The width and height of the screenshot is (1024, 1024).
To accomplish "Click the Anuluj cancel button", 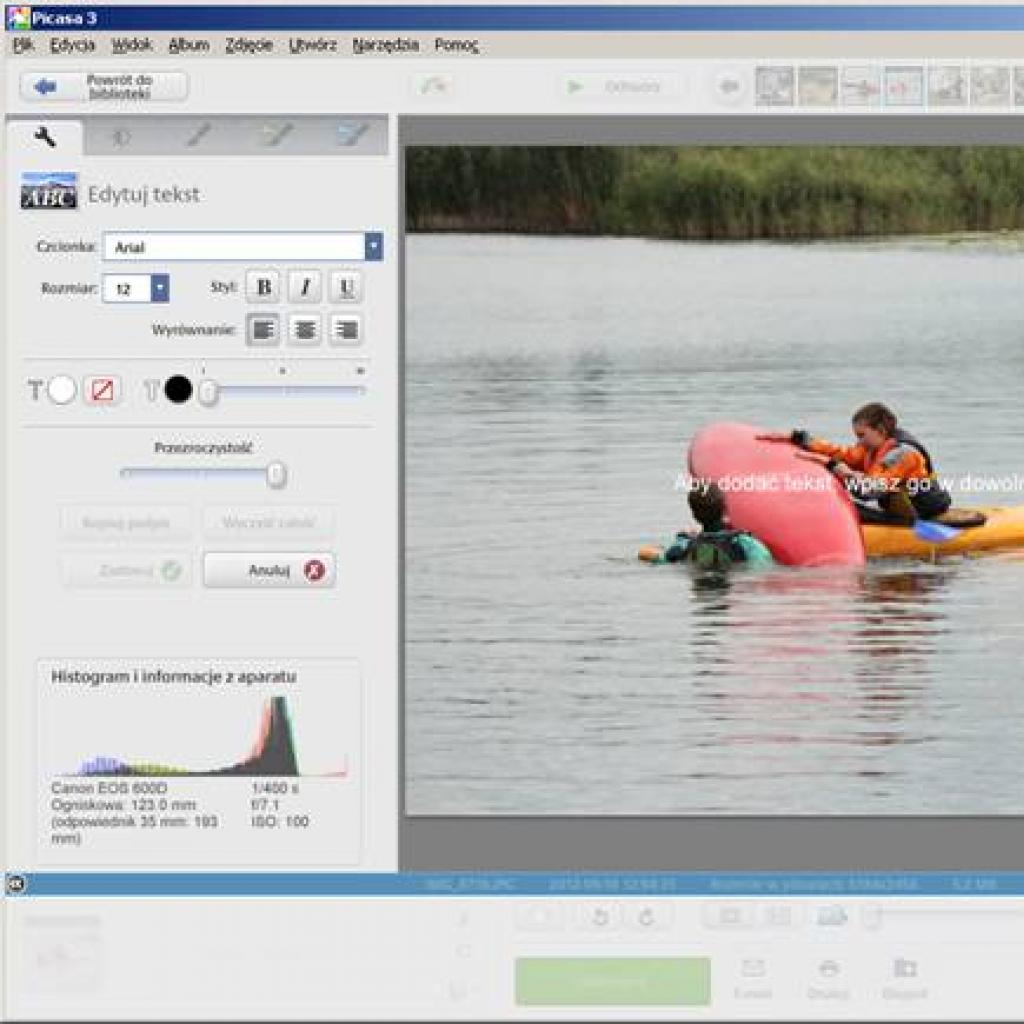I will [x=269, y=570].
